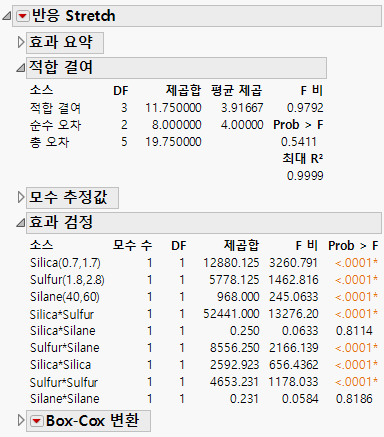Image resolution: width=384 pixels, height=437 pixels.
Task: Click the F ratio 3260.791
Action: click(293, 263)
